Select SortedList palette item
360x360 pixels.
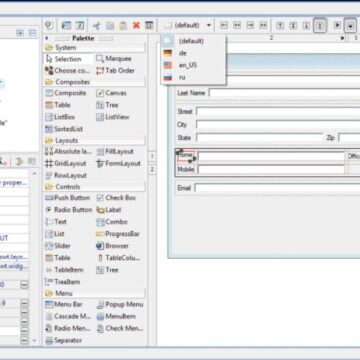coord(64,129)
